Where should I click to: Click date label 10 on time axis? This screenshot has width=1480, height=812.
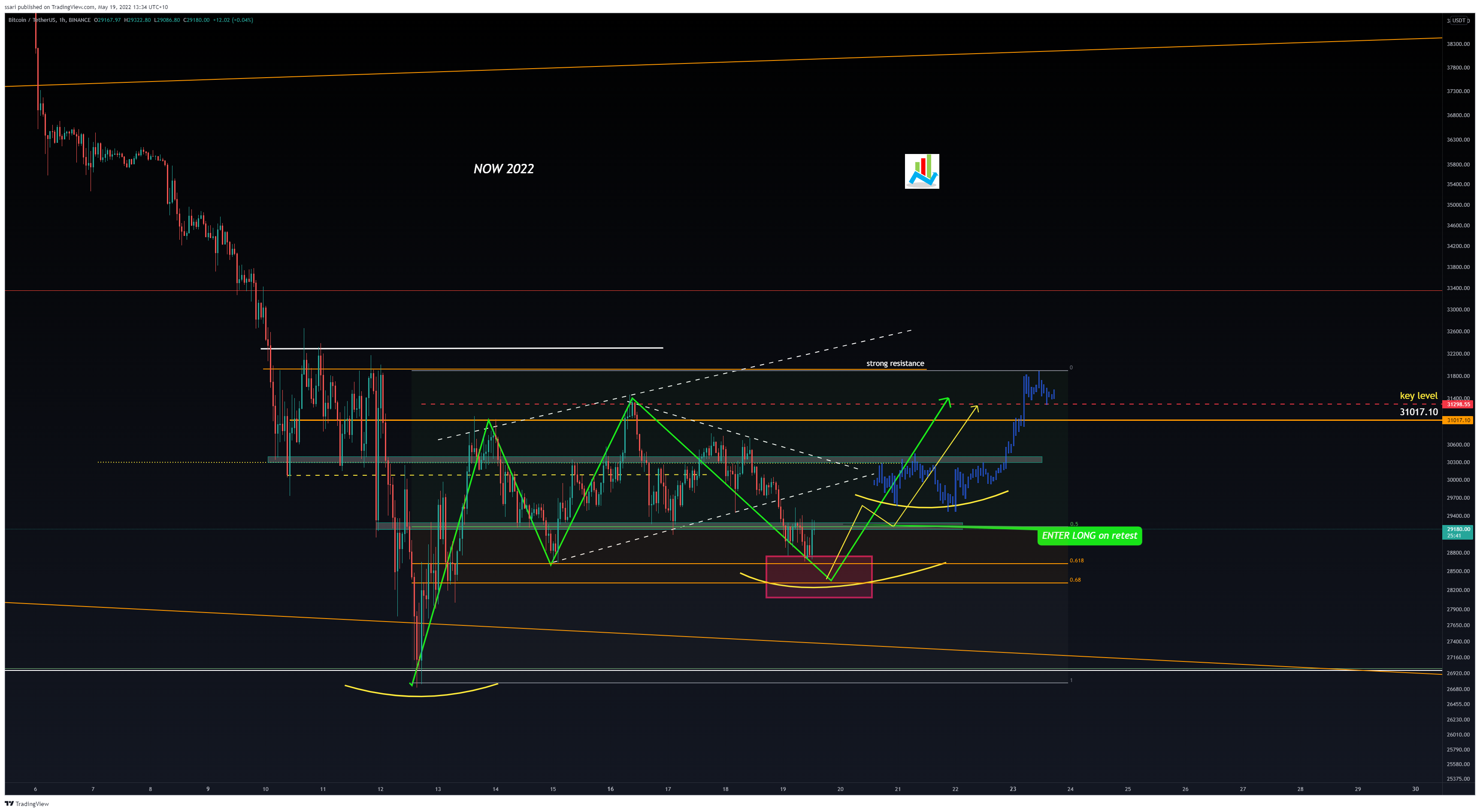point(266,789)
